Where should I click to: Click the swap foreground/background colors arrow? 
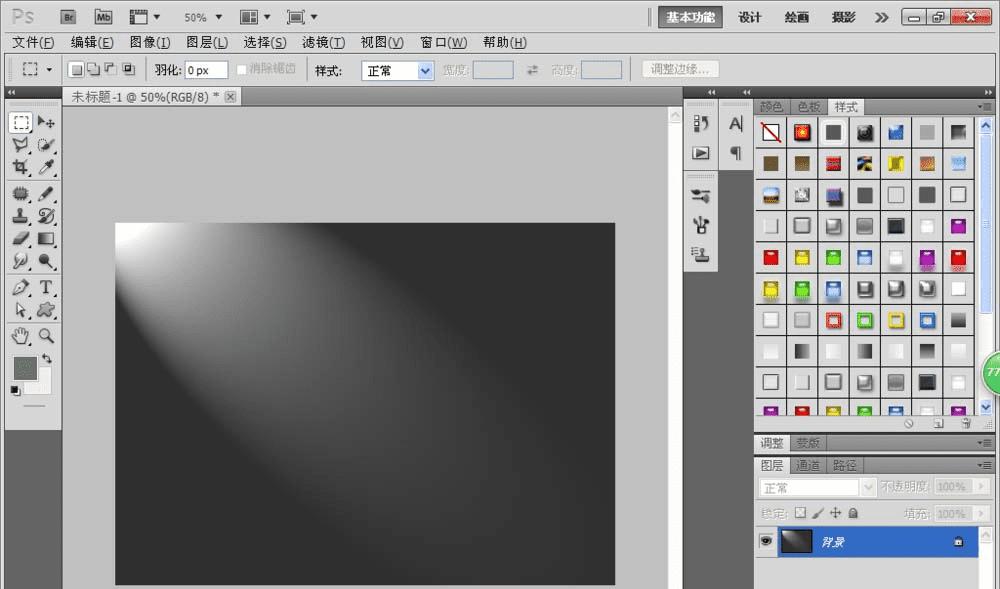pyautogui.click(x=46, y=358)
